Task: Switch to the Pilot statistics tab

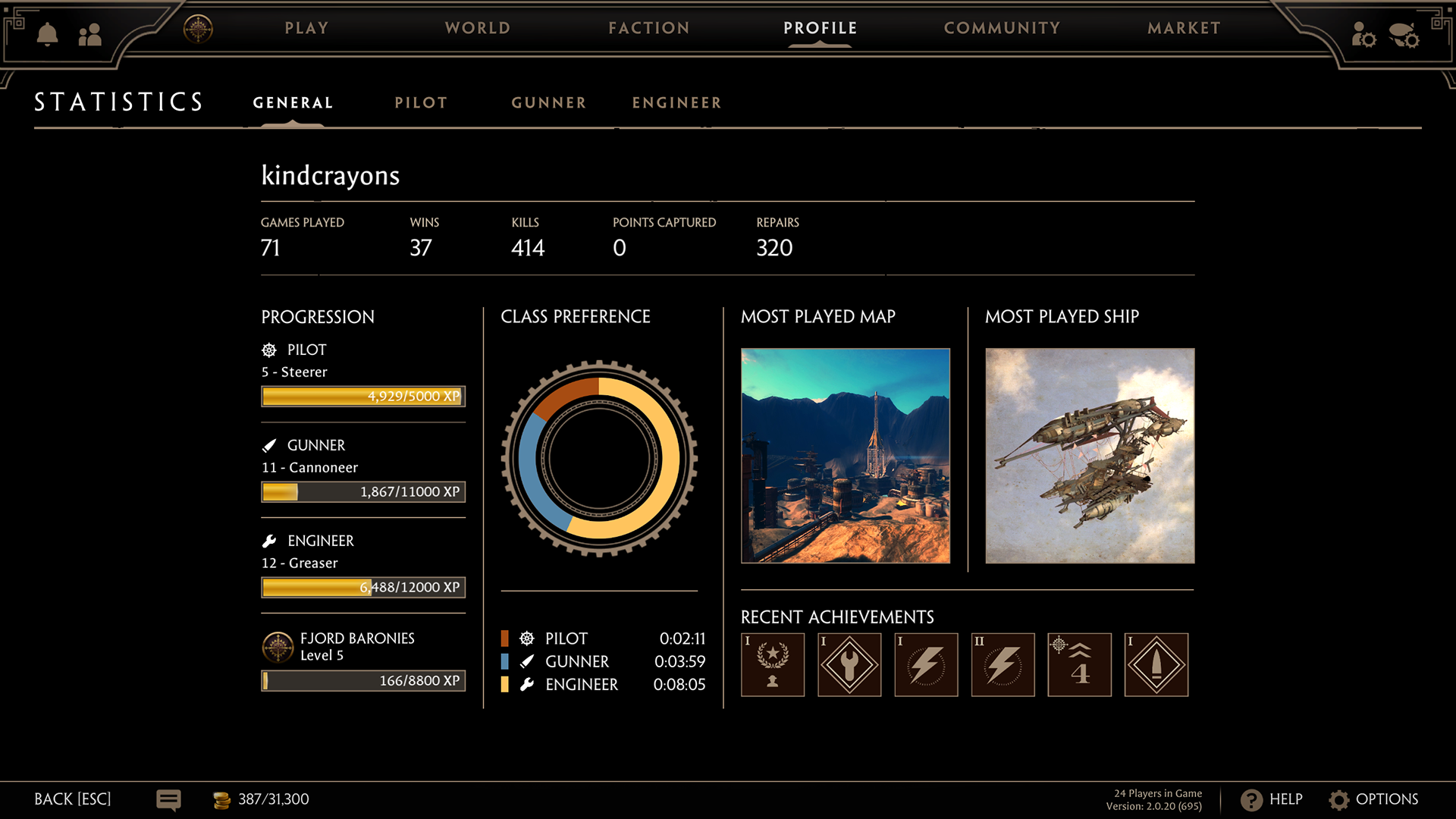Action: pos(421,102)
